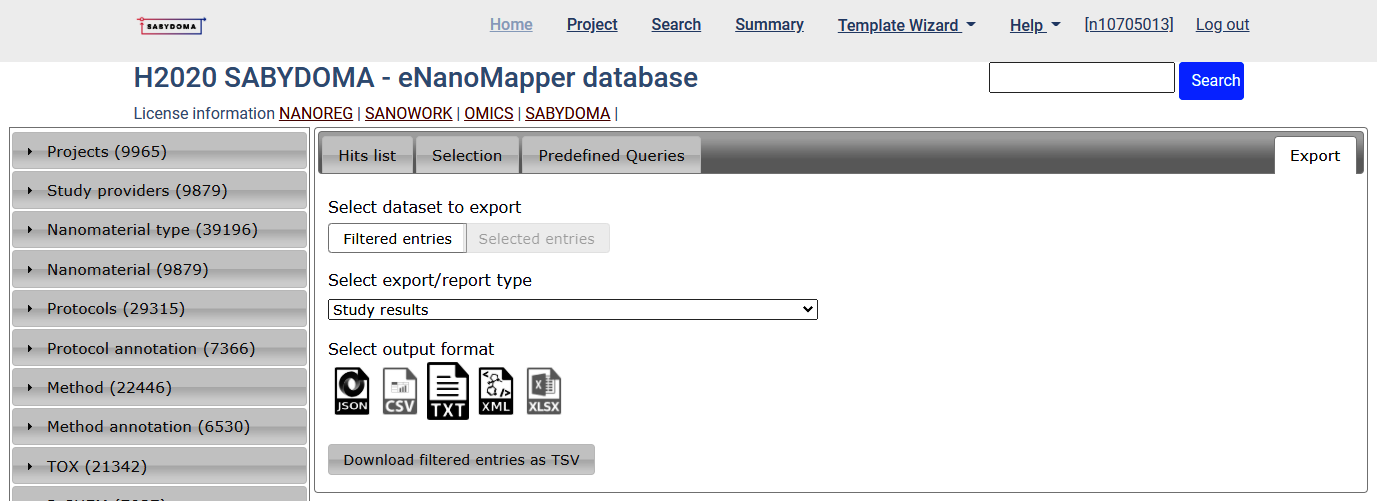
Task: Toggle Filtered entries dataset option
Action: pos(397,239)
